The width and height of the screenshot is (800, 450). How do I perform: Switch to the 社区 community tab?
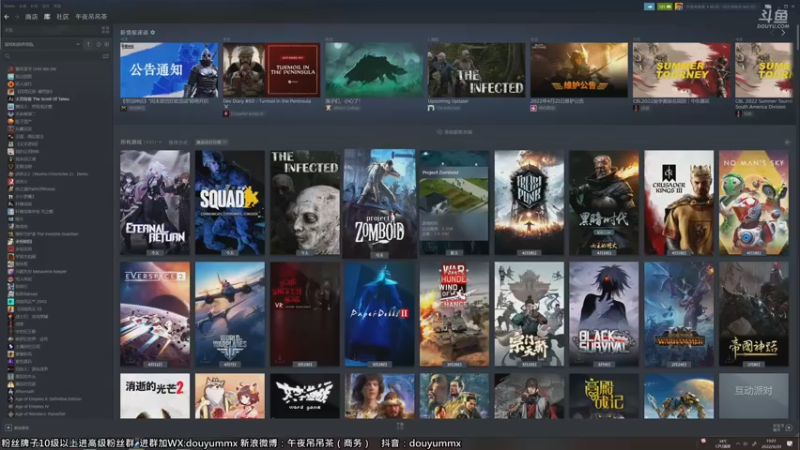click(x=63, y=17)
